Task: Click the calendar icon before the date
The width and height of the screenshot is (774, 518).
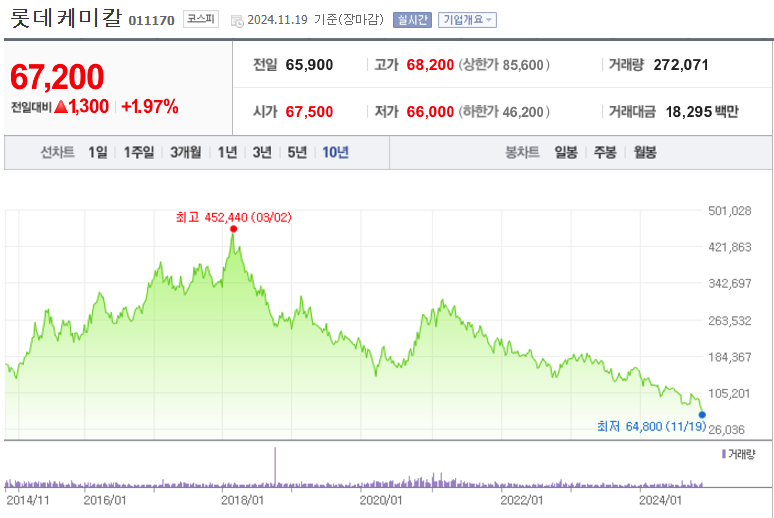Action: point(237,21)
